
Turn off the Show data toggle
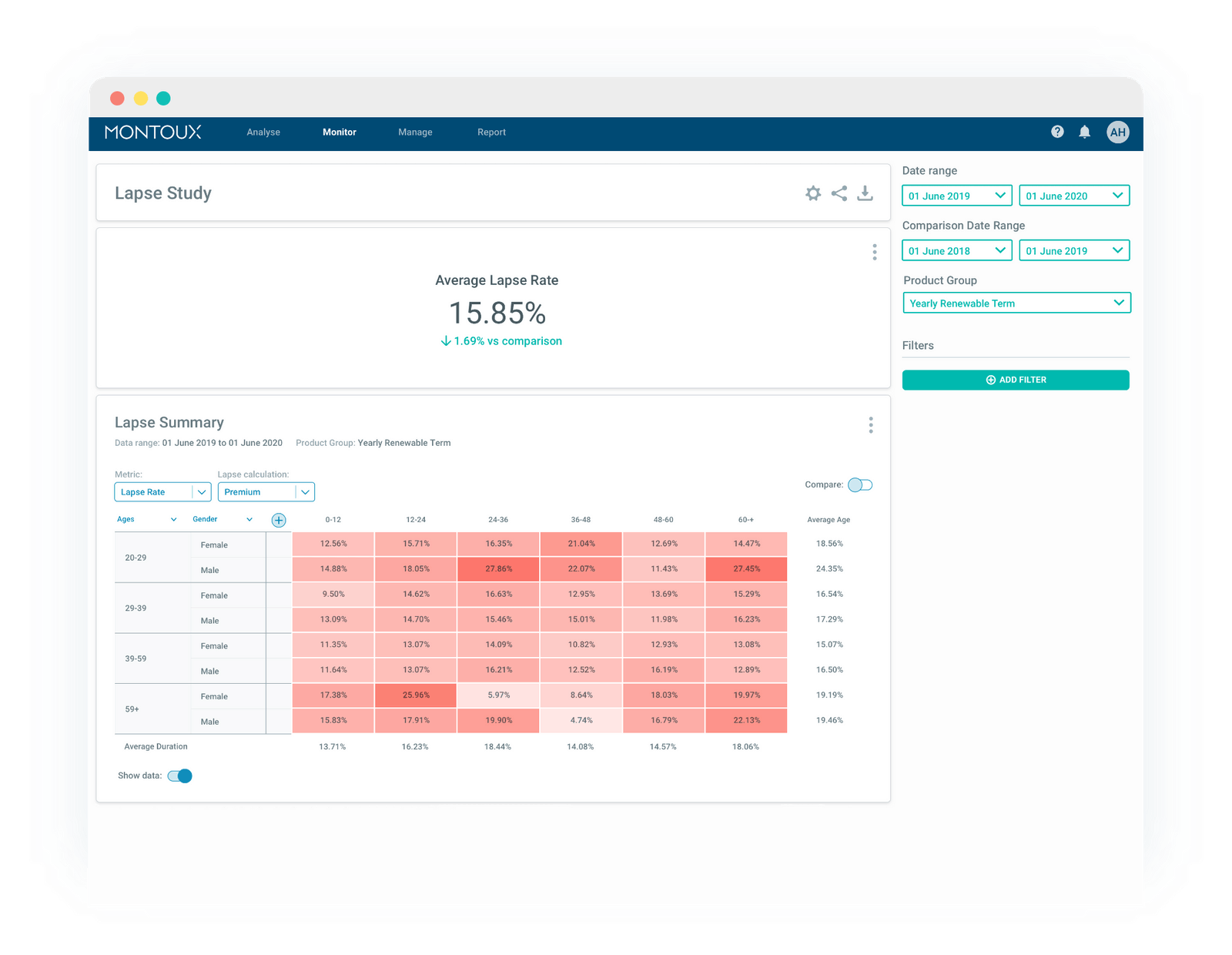[x=180, y=776]
